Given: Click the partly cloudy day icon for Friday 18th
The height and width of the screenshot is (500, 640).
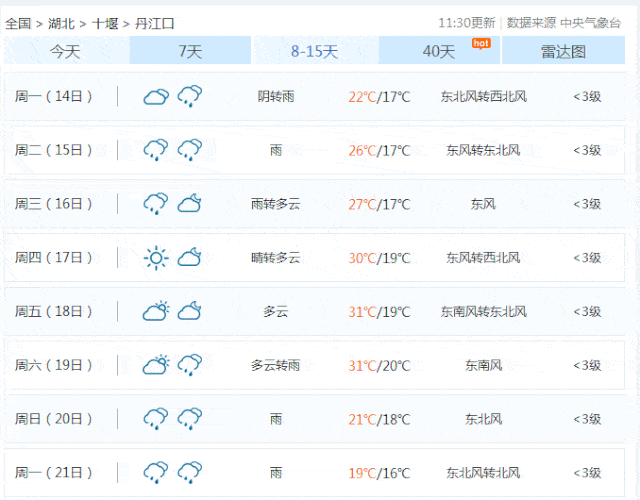Looking at the screenshot, I should [155, 312].
